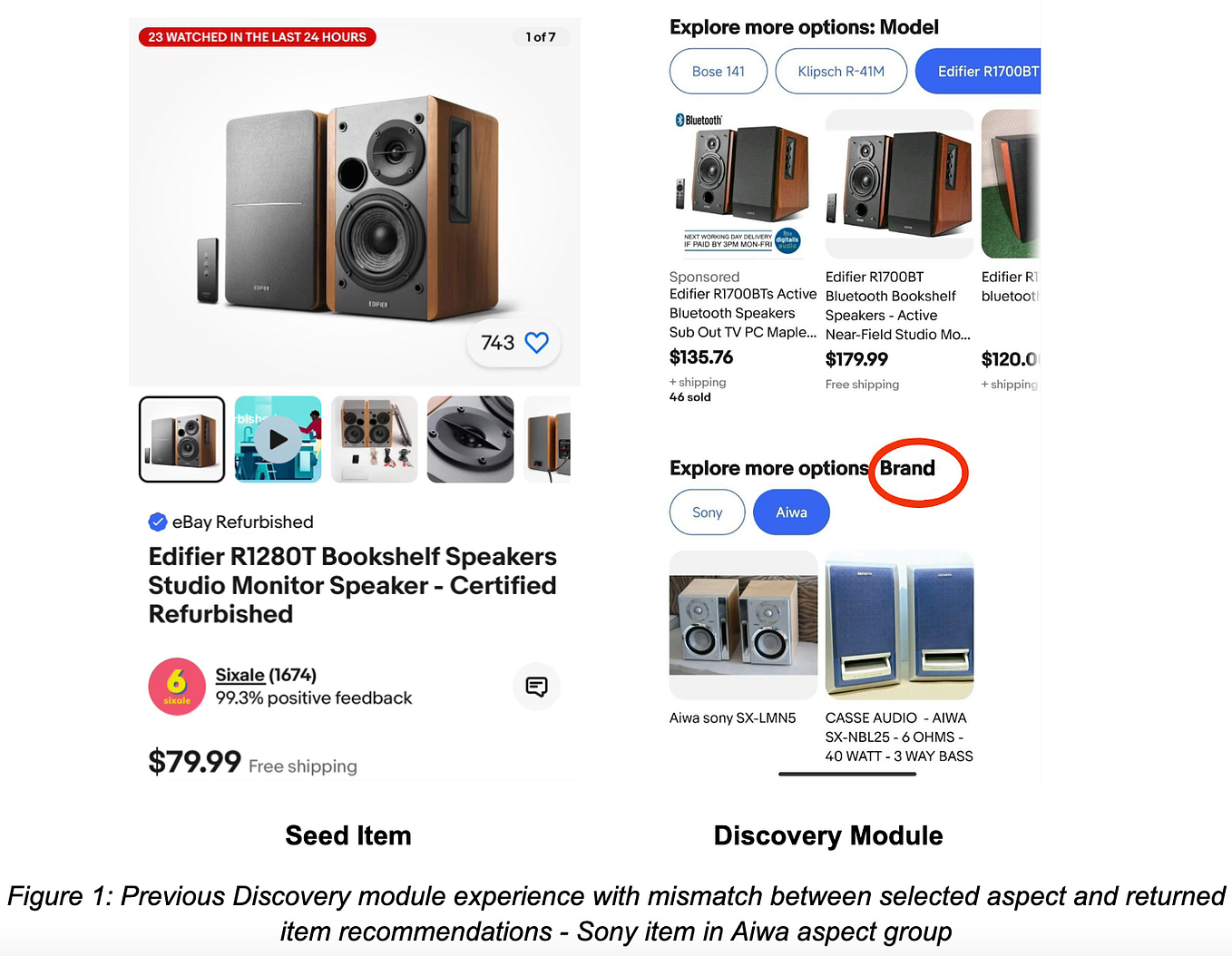This screenshot has width=1232, height=956.
Task: Open the seller message chat icon
Action: point(537,687)
